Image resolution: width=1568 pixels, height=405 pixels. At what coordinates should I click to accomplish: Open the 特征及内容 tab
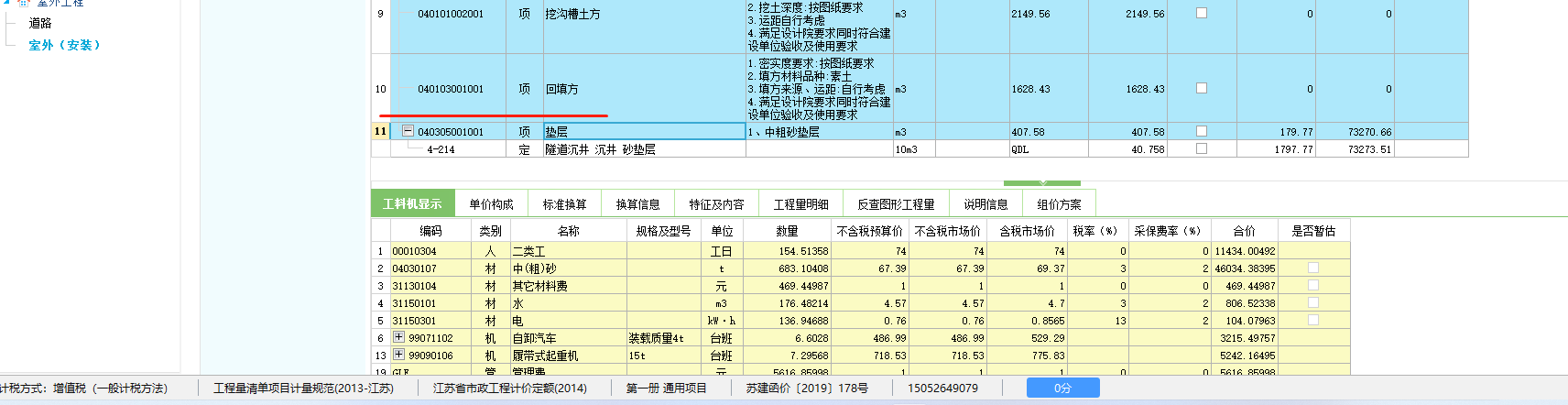716,203
